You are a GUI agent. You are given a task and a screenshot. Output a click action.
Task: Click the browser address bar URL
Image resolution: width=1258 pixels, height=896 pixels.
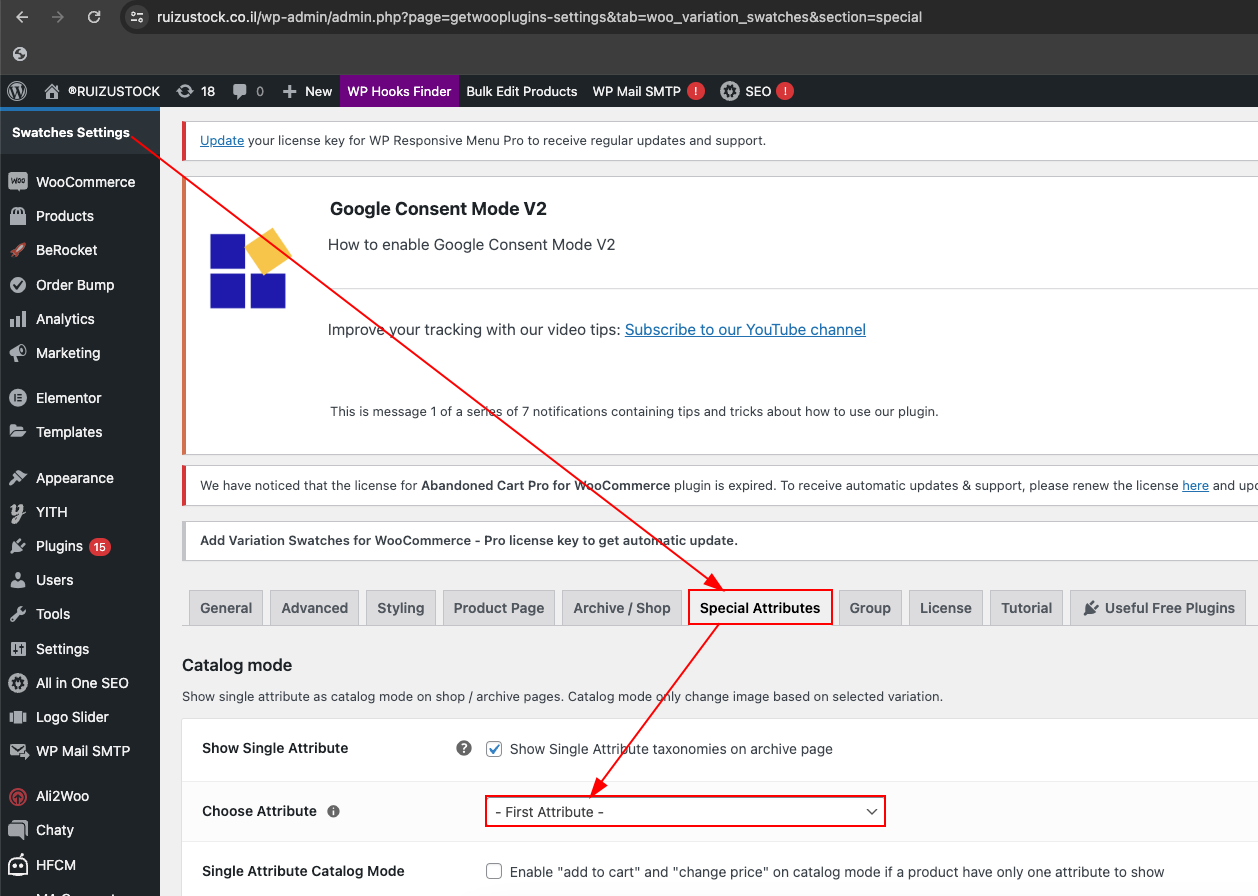pos(539,17)
